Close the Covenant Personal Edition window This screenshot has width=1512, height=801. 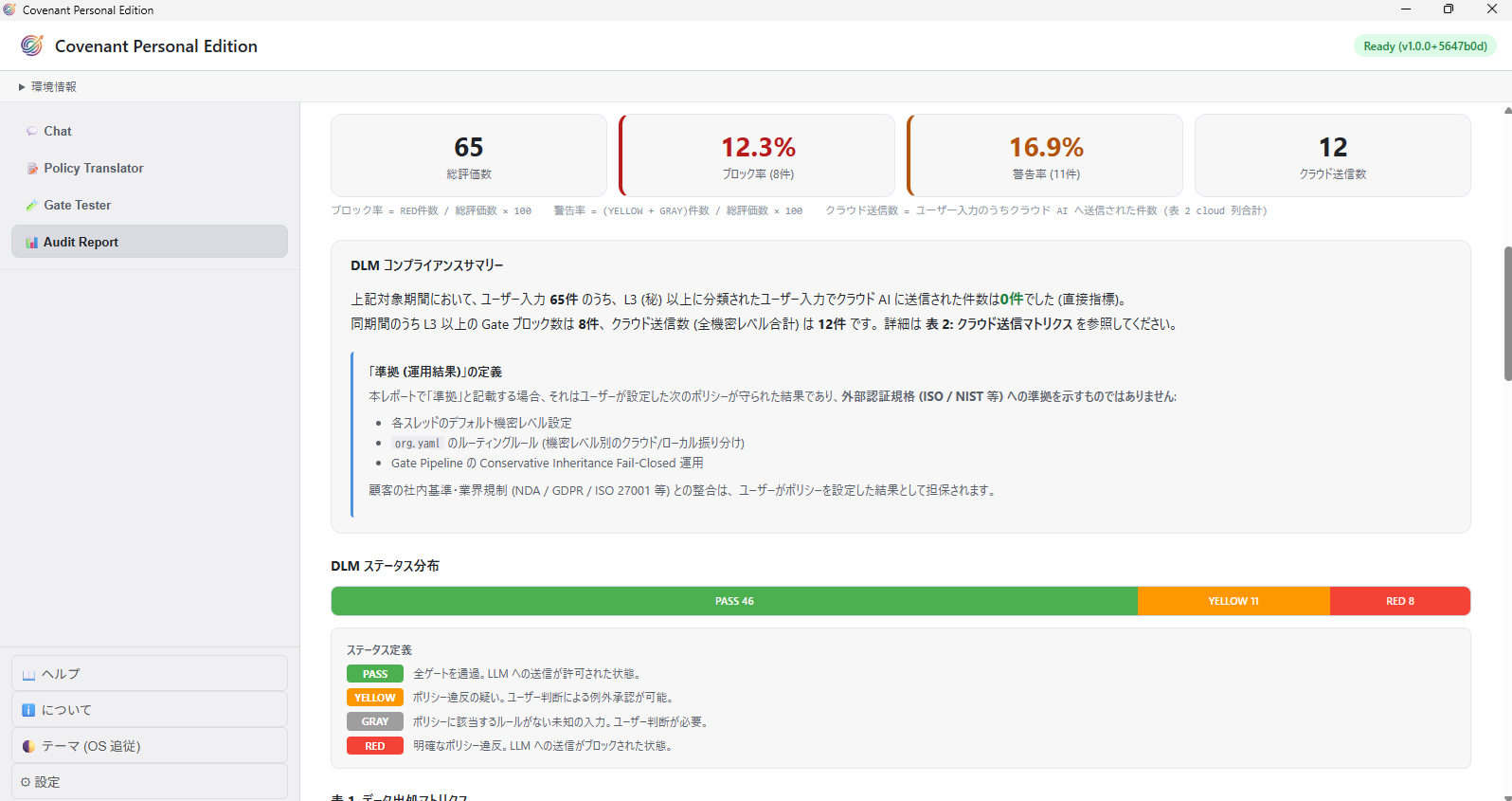pyautogui.click(x=1491, y=9)
